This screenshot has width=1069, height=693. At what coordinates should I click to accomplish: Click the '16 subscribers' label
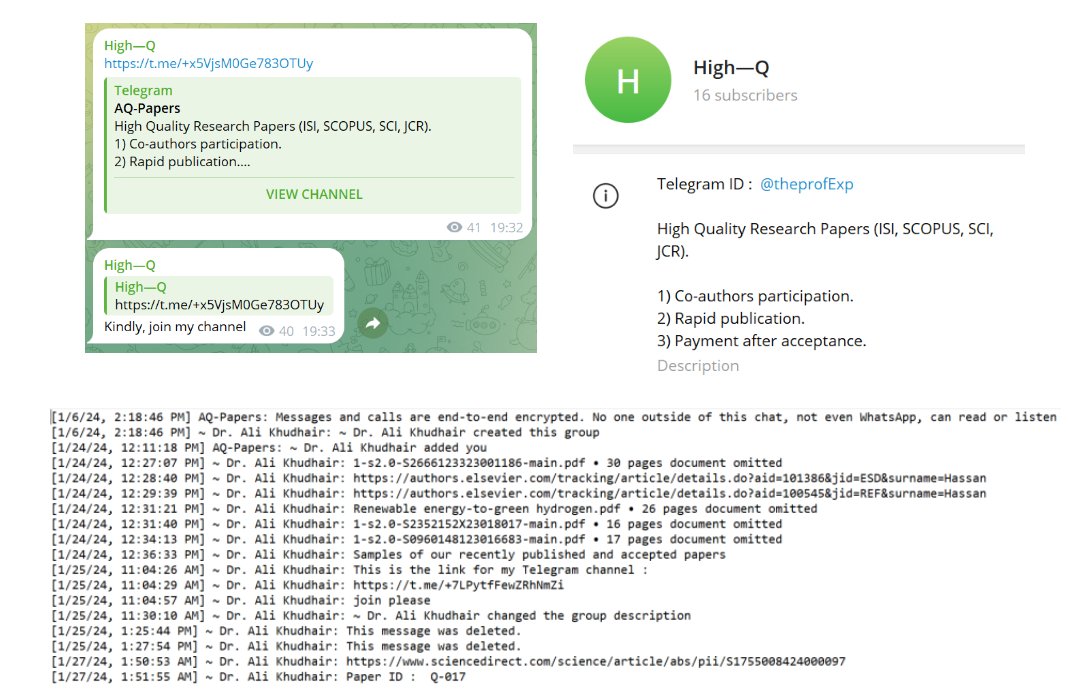click(745, 95)
